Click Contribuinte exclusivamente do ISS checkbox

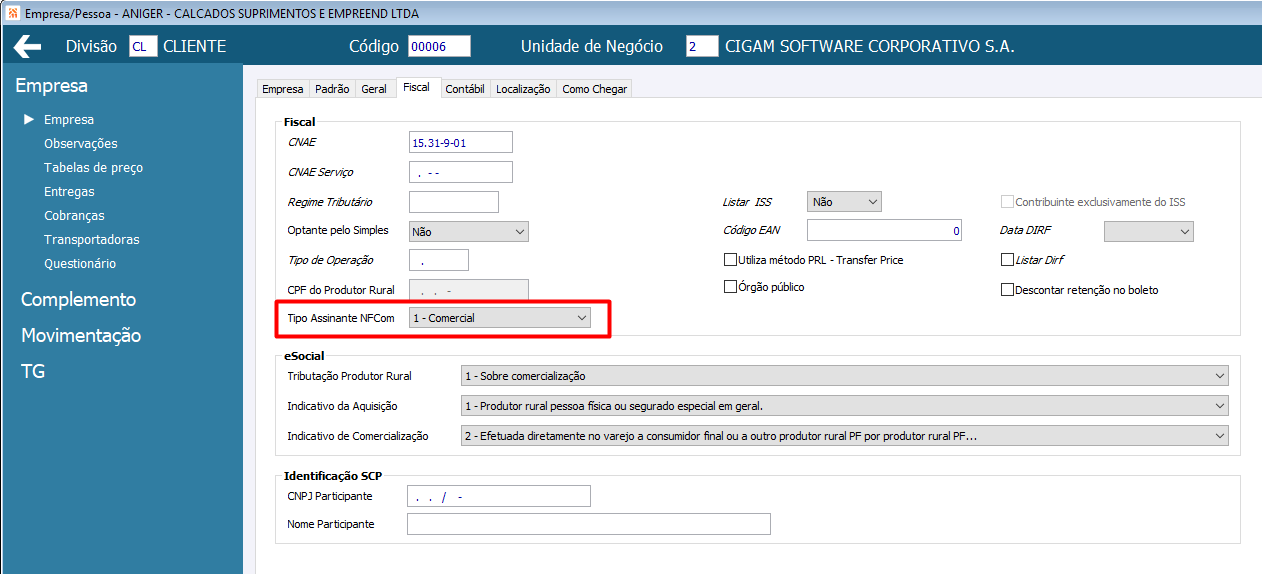[1007, 202]
